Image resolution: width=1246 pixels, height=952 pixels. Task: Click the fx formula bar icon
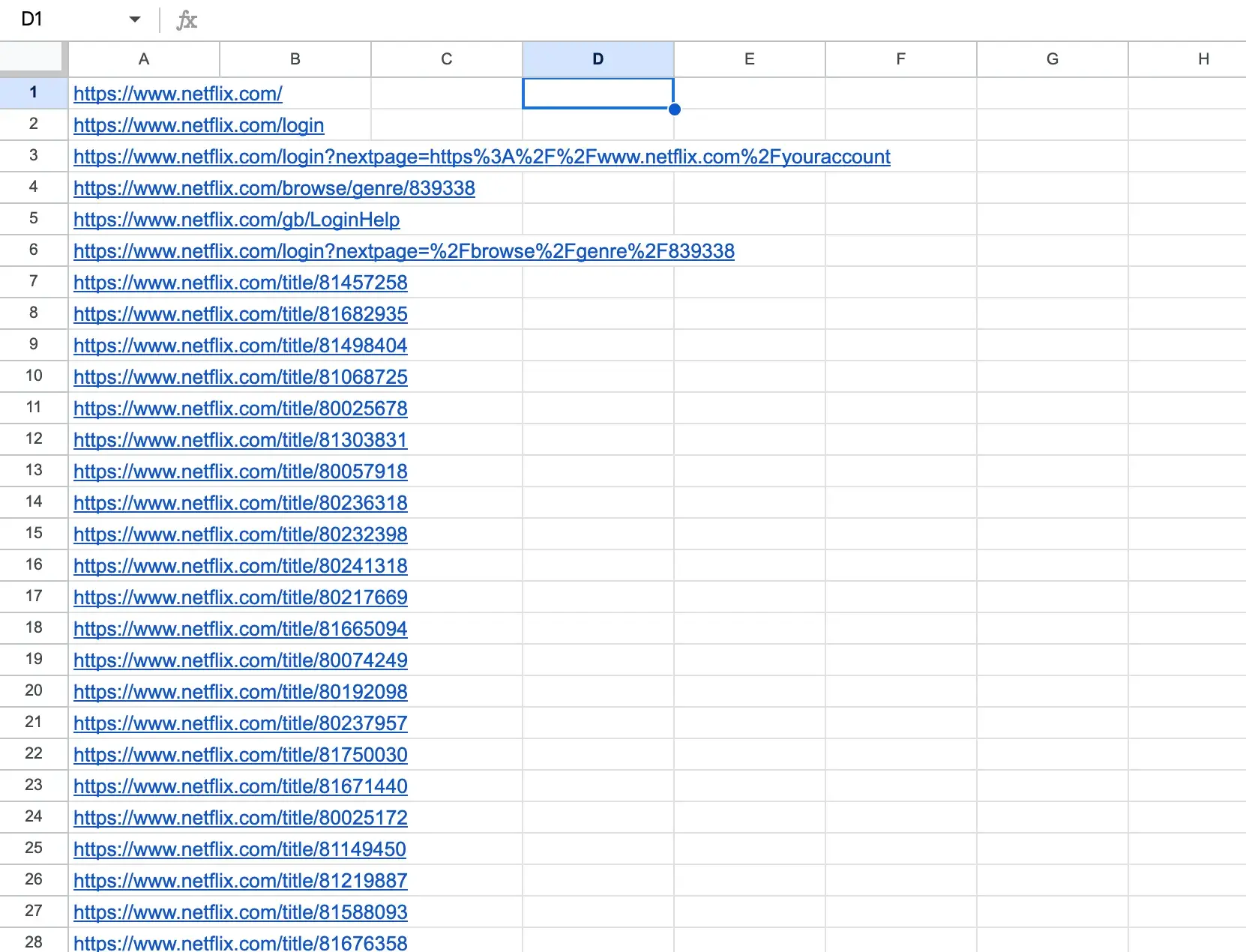187,20
